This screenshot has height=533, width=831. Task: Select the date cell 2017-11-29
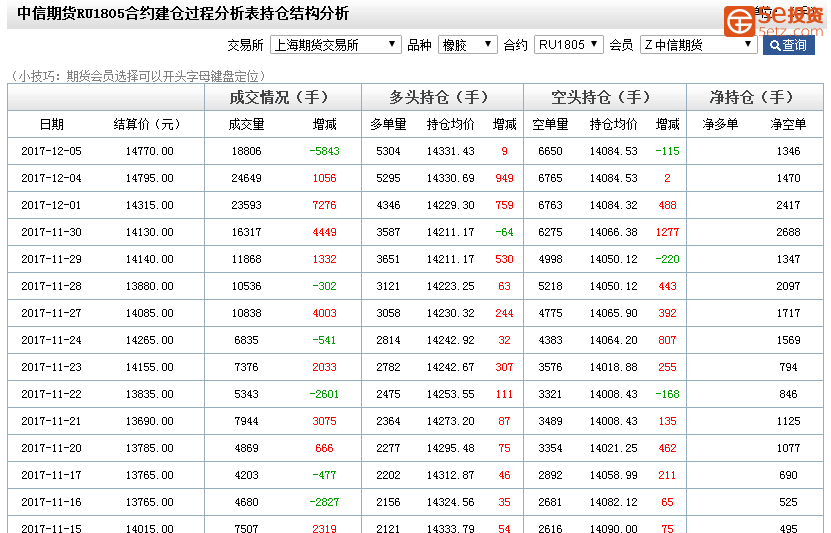51,260
